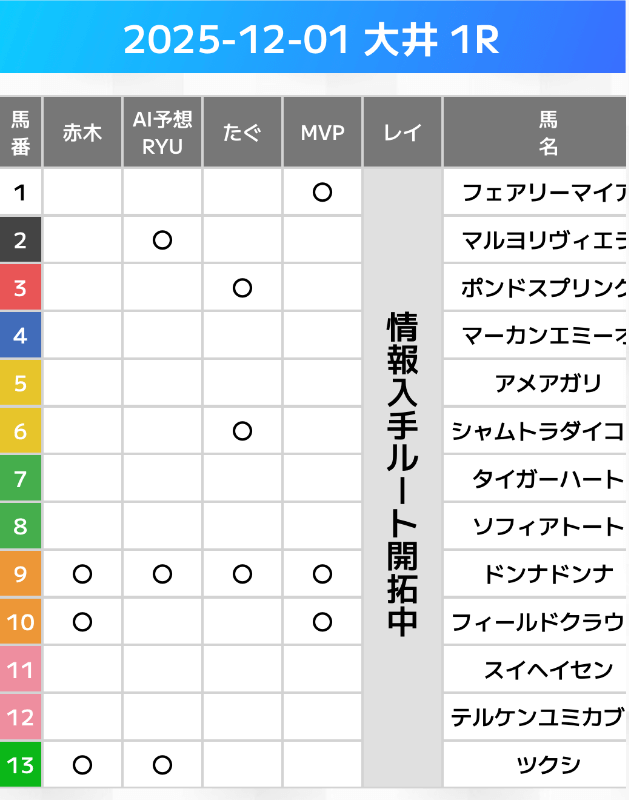Select the 赤木 circle mark in row 13
The width and height of the screenshot is (629, 800).
[83, 765]
